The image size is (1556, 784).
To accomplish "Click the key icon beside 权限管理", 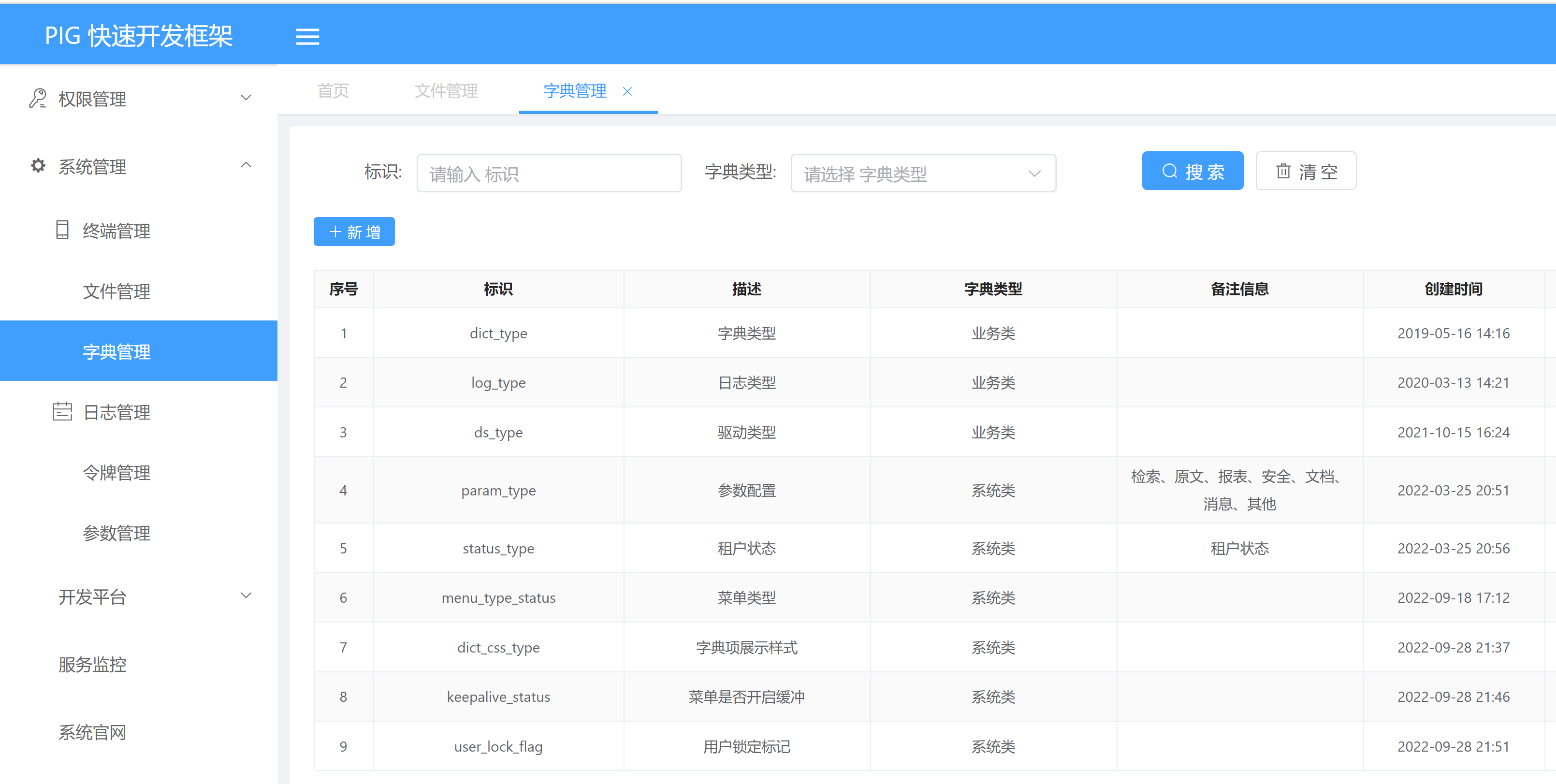I will pos(37,99).
